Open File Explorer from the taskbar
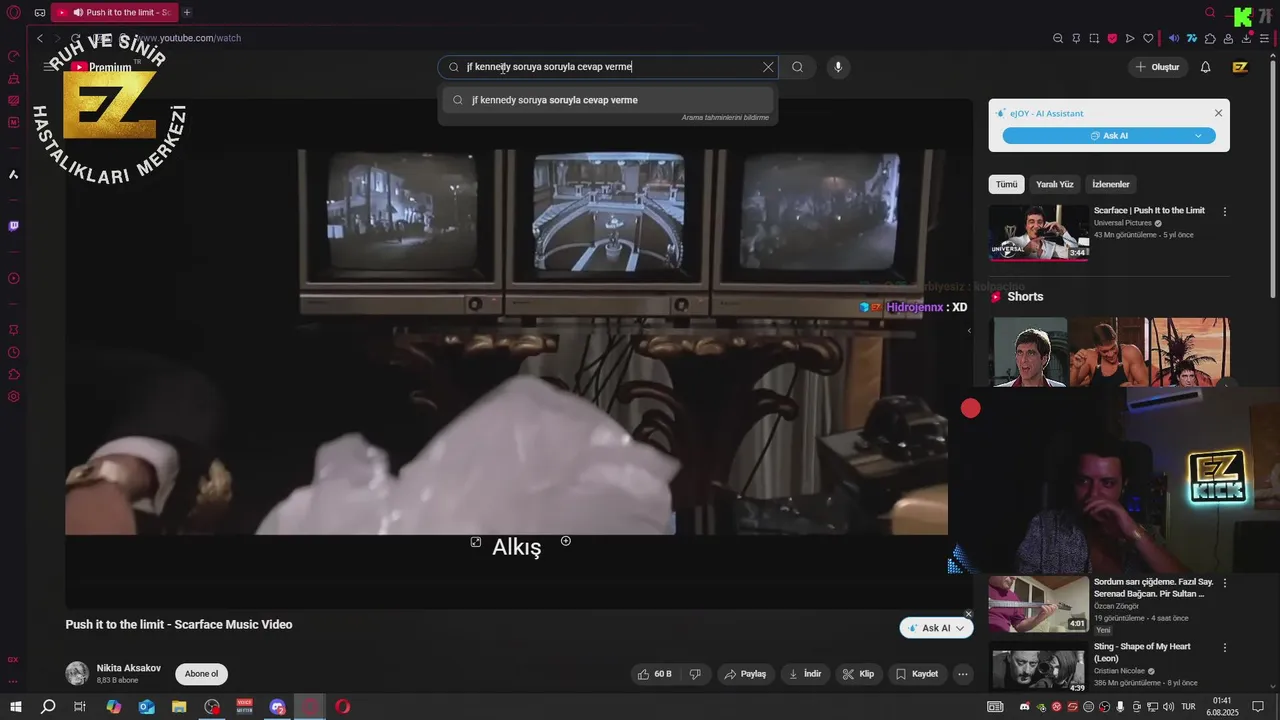1280x720 pixels. click(179, 707)
